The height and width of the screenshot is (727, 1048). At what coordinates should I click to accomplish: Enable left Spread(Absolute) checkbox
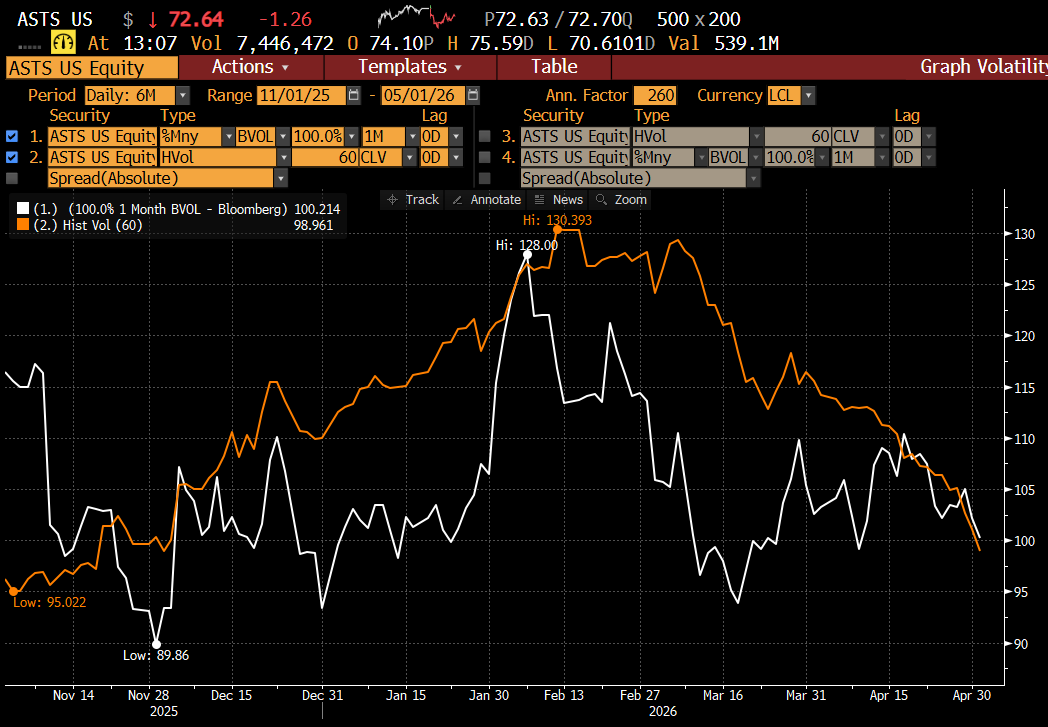click(11, 178)
